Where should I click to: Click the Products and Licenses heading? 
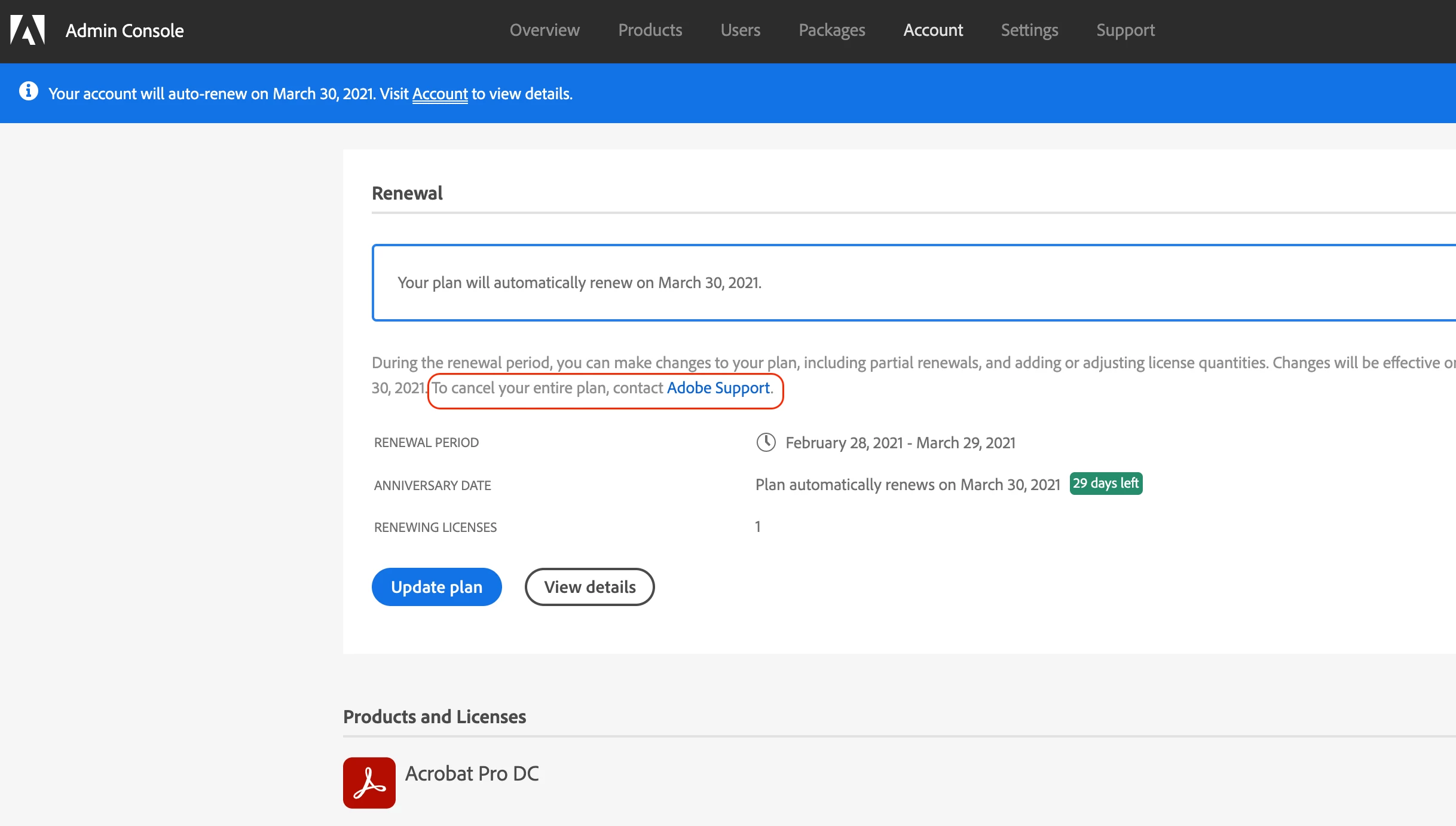[x=434, y=717]
